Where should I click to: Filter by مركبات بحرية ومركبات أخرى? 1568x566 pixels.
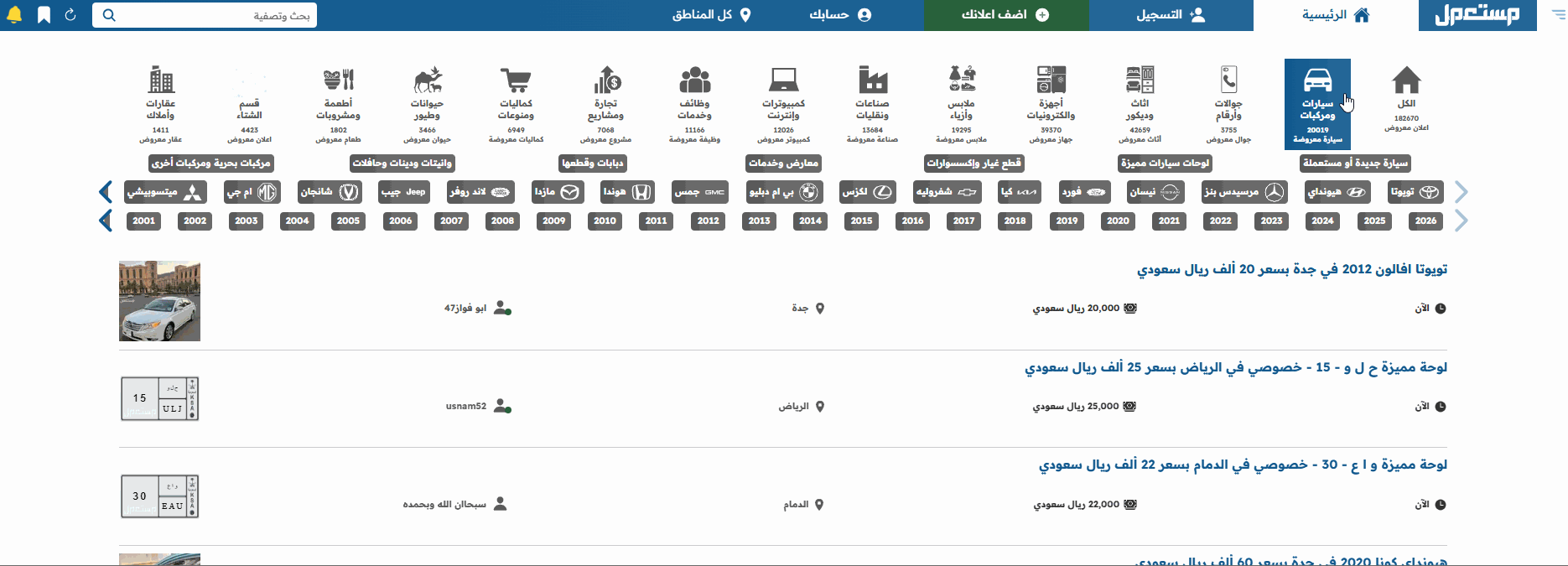click(x=211, y=164)
